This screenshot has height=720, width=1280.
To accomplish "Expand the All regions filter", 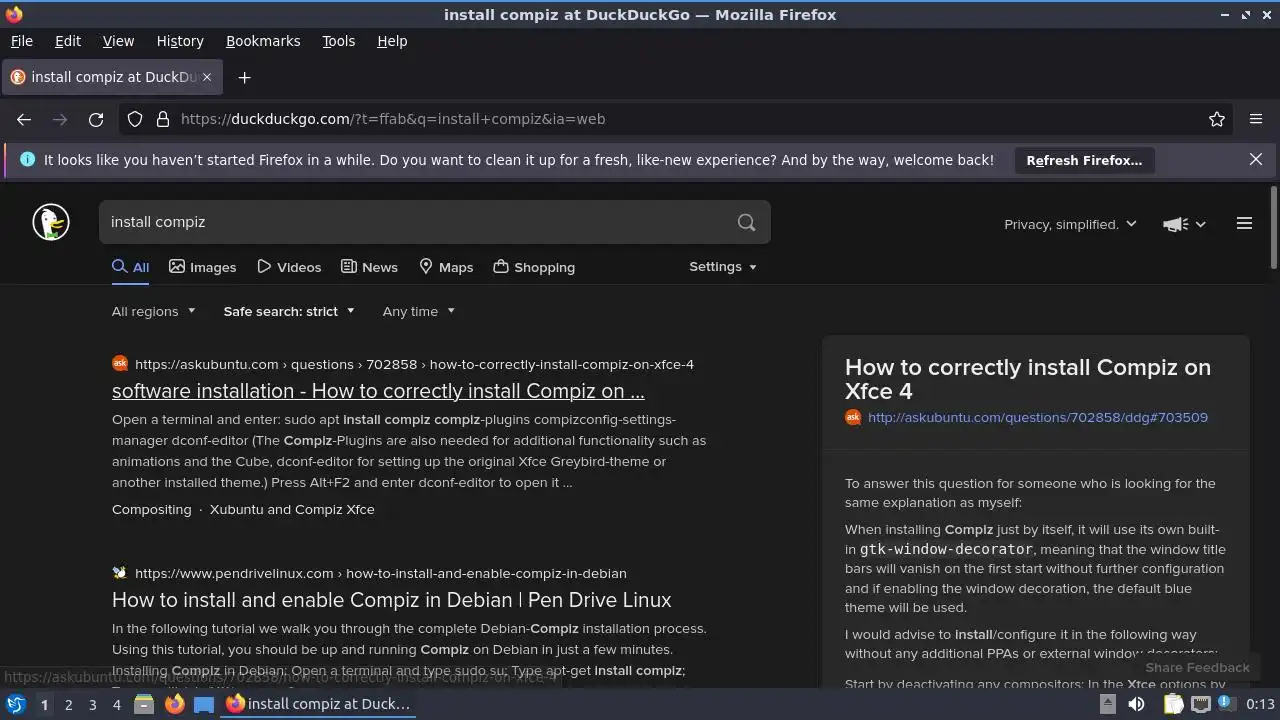I will (x=153, y=311).
